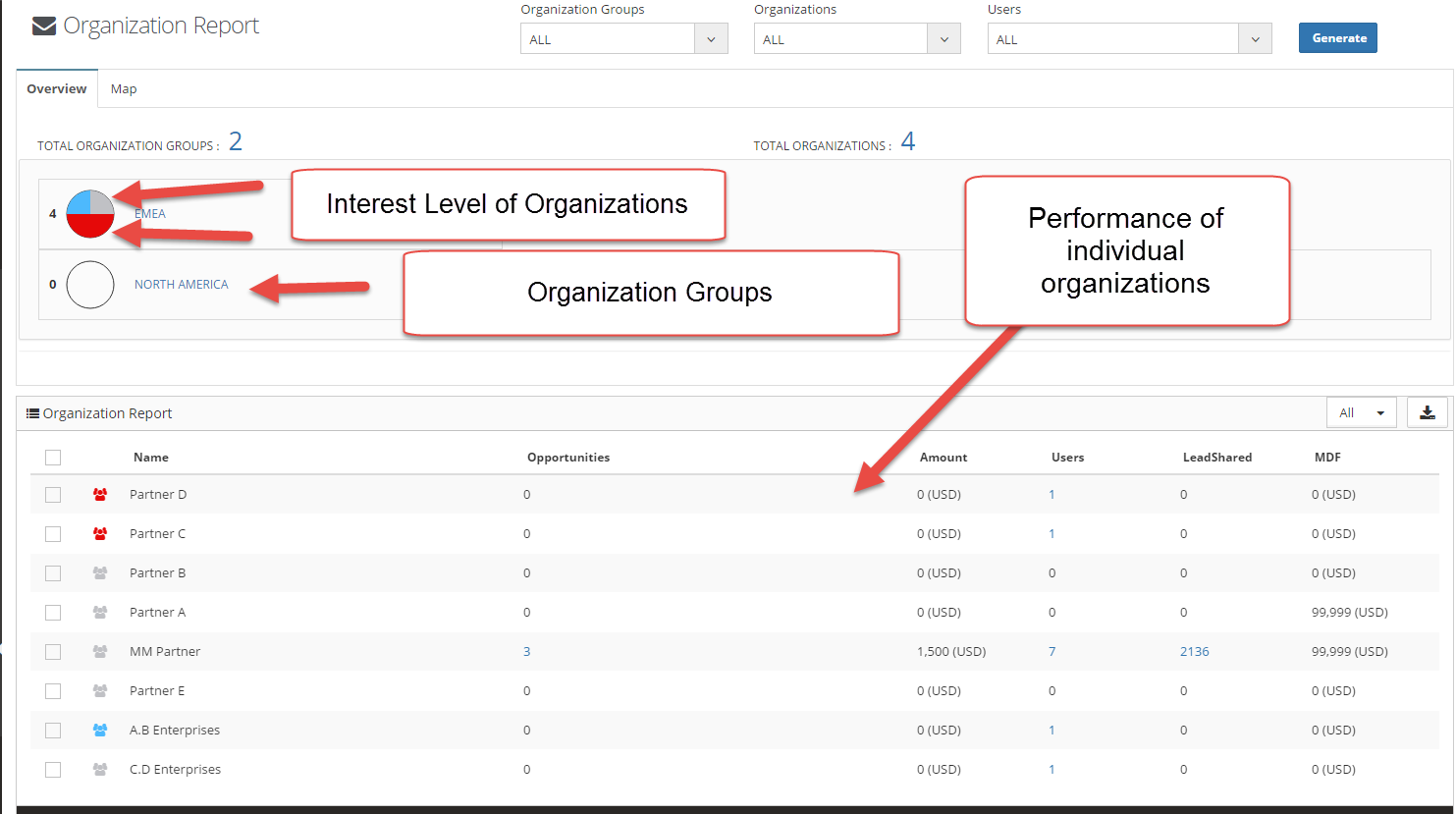Check the box for Partner B
This screenshot has width=1456, height=814.
(x=53, y=573)
